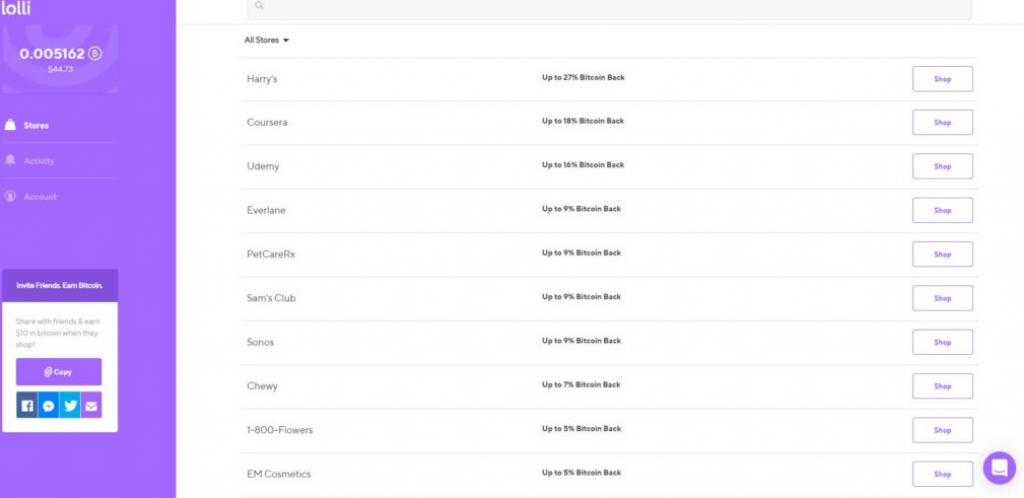Click 'Up to 27% Bitcoin Back' text

(x=583, y=77)
